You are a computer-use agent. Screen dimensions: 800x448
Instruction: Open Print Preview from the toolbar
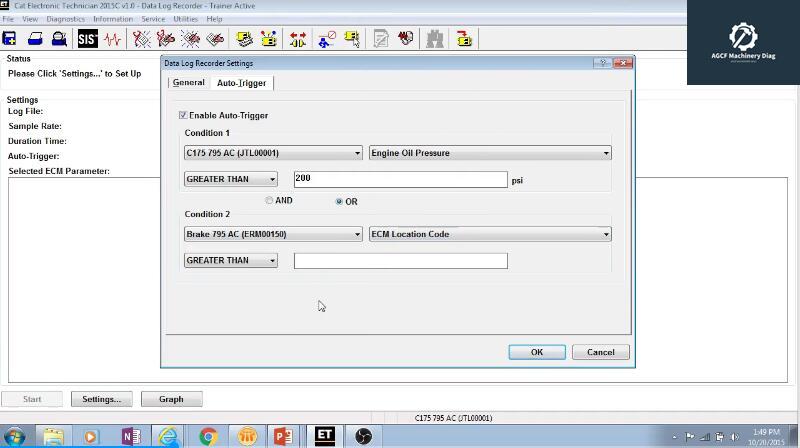tap(59, 39)
